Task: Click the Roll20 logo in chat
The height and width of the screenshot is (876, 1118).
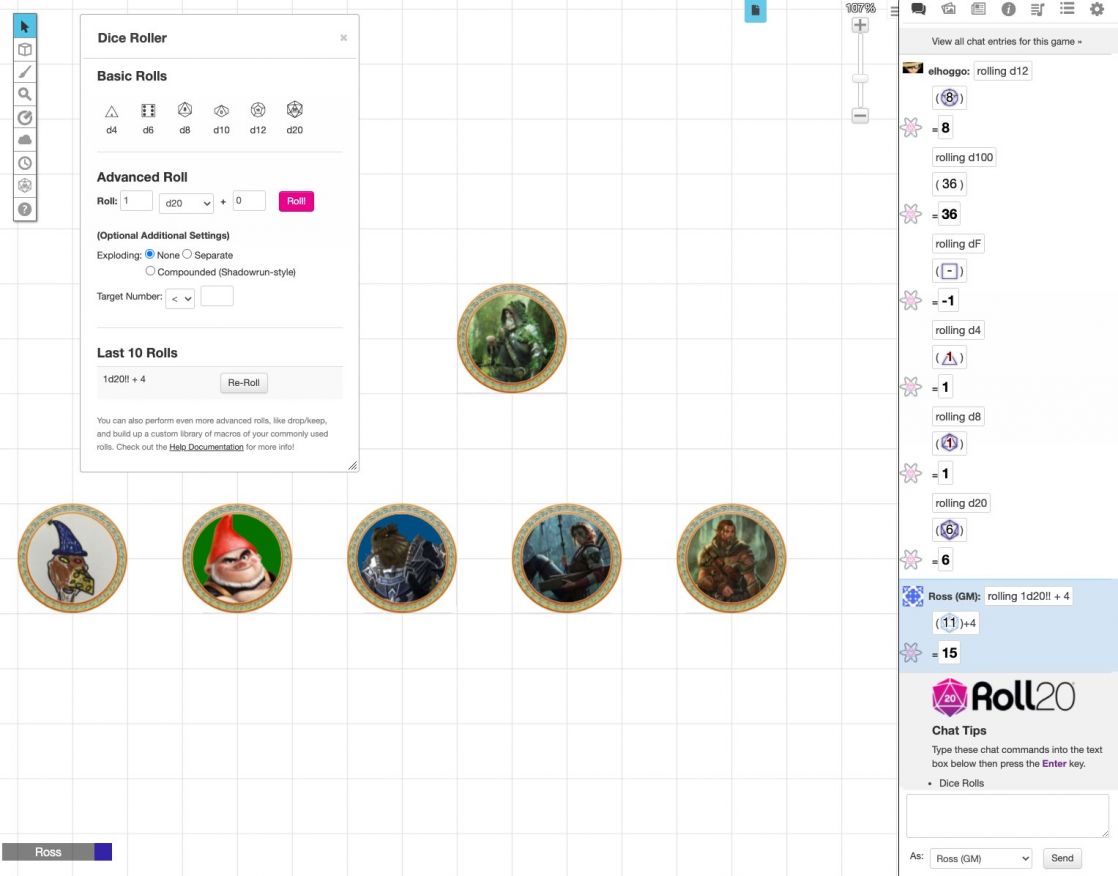Action: [x=1003, y=696]
